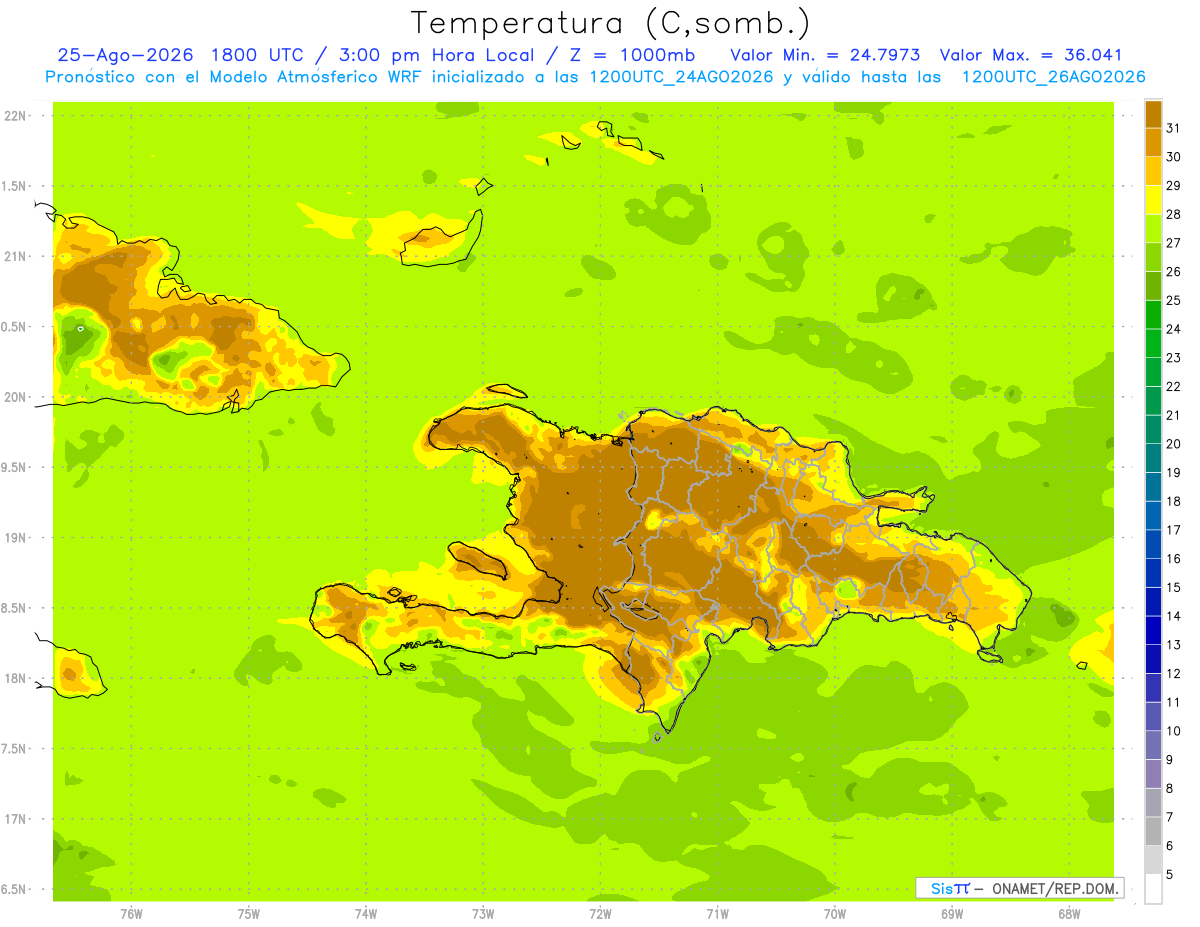Click the '70W' longitude label
Image resolution: width=1200 pixels, height=927 pixels.
pyautogui.click(x=835, y=913)
